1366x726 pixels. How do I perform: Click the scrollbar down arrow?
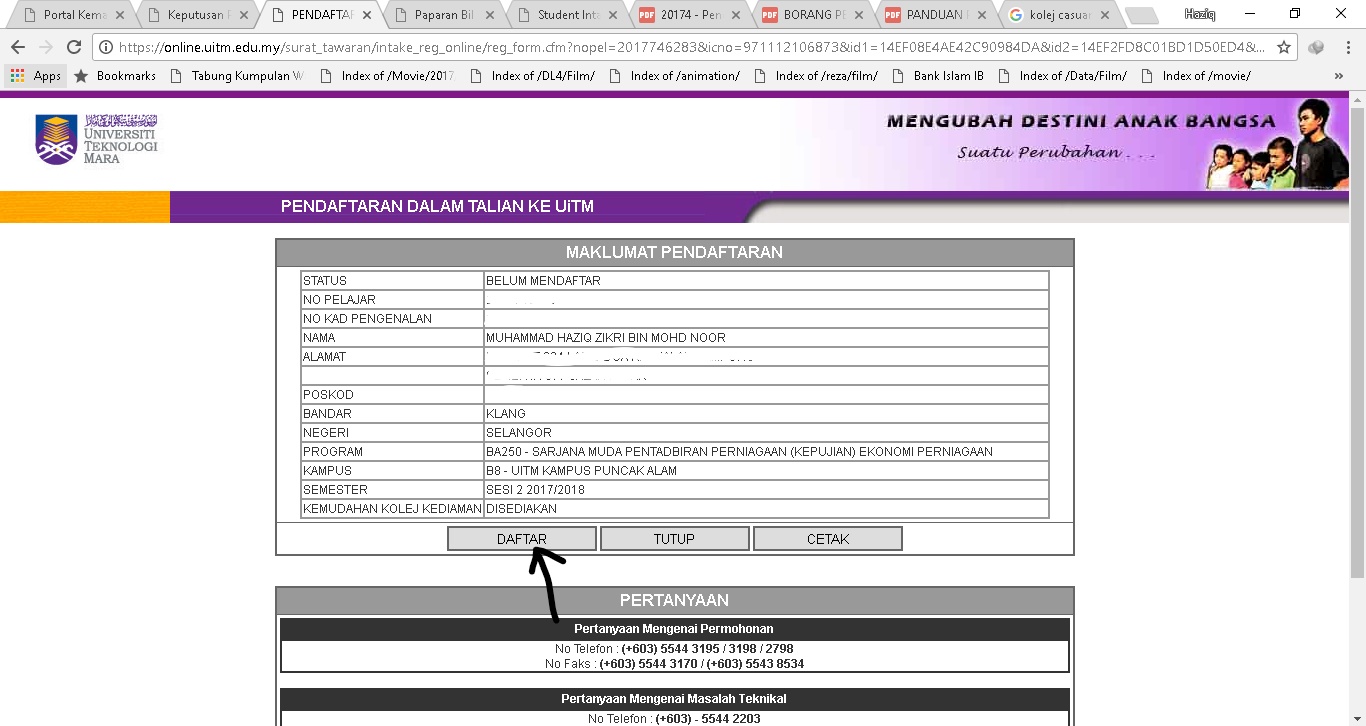1357,718
